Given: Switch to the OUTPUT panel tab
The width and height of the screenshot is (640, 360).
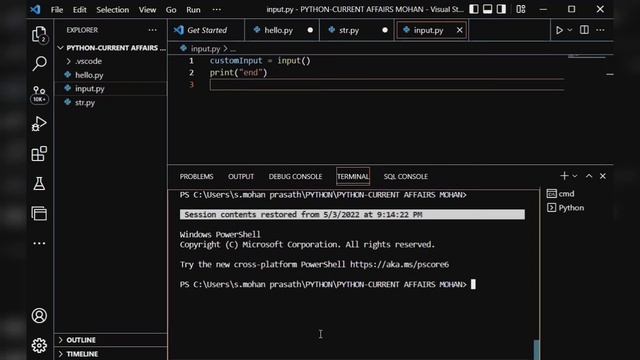Looking at the screenshot, I should (x=241, y=176).
